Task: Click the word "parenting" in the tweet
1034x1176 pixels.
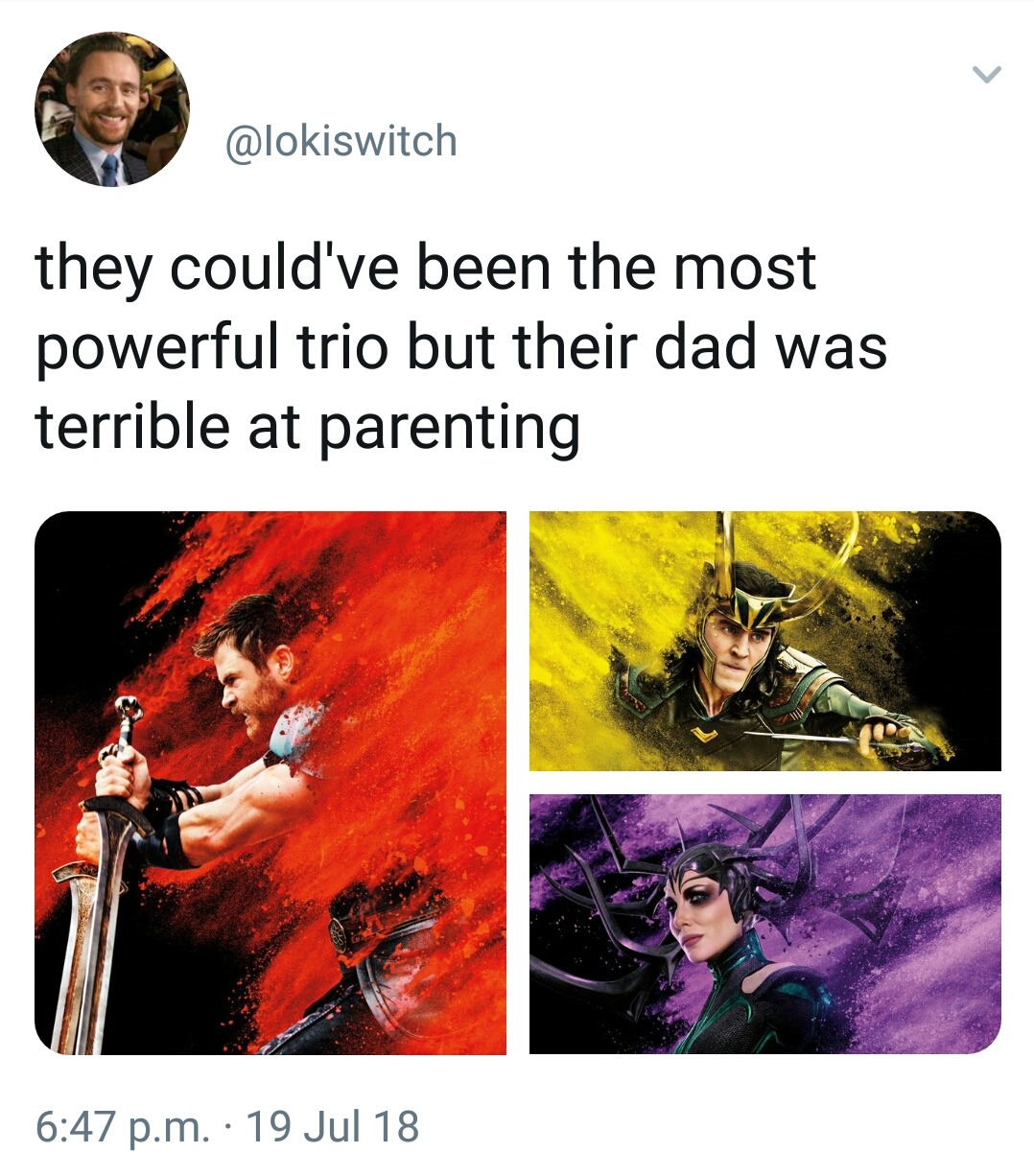Action: coord(448,428)
